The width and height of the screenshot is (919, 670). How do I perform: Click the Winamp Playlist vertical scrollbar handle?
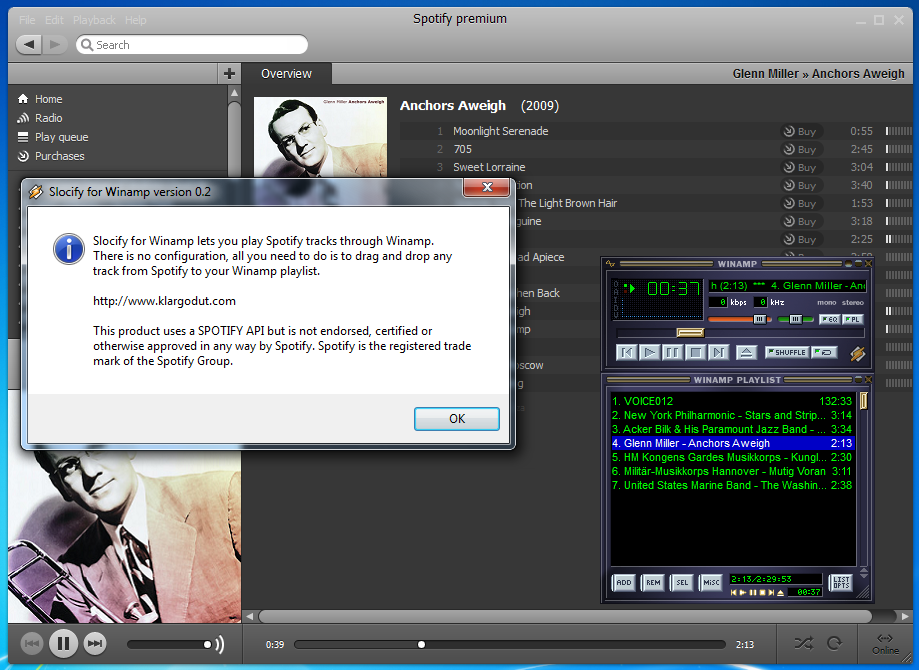click(863, 401)
